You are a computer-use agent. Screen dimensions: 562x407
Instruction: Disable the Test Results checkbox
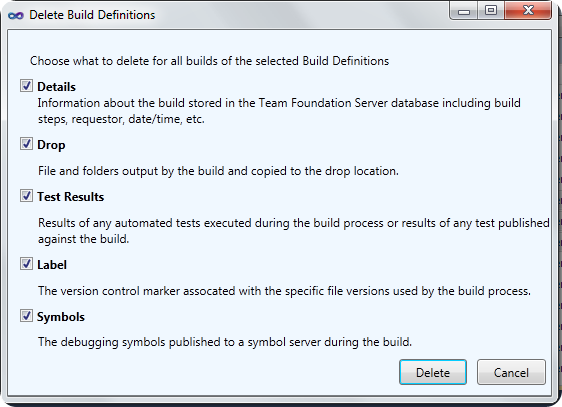click(26, 196)
